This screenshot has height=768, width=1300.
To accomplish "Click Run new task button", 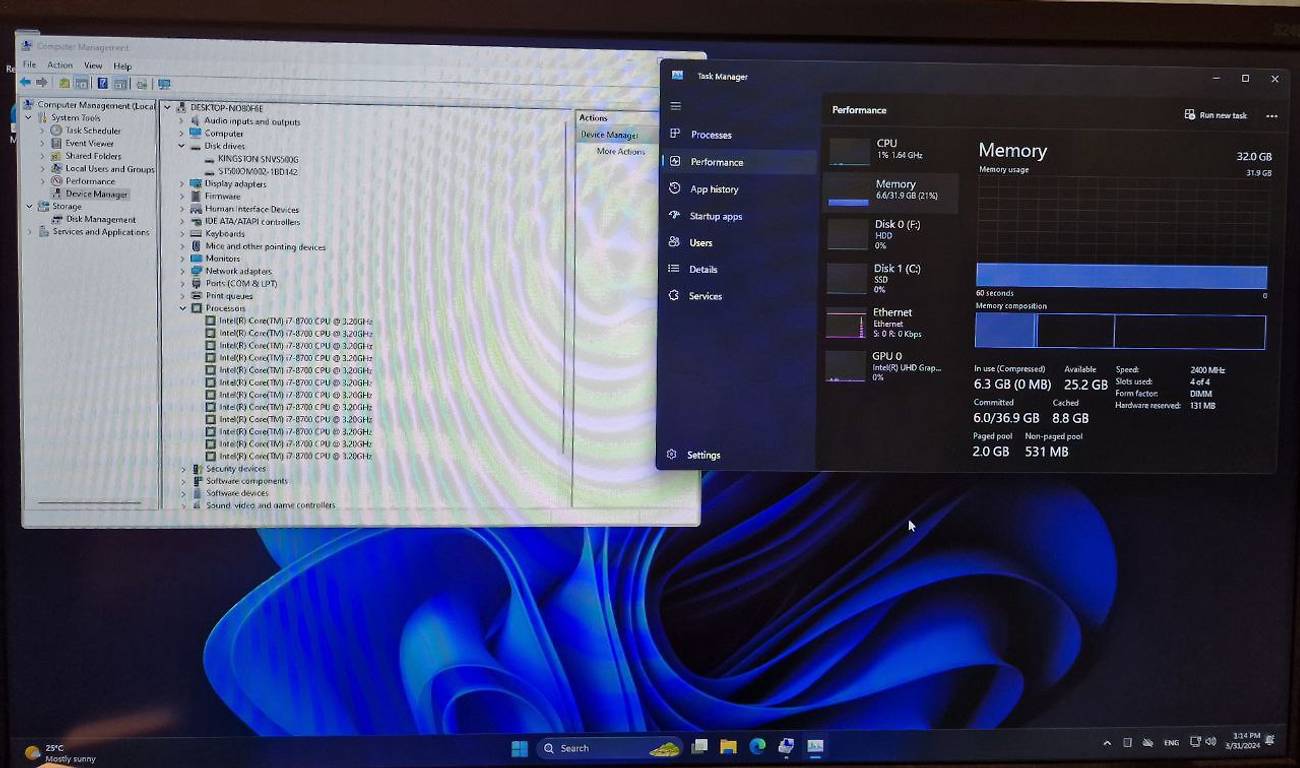I will pyautogui.click(x=1215, y=115).
